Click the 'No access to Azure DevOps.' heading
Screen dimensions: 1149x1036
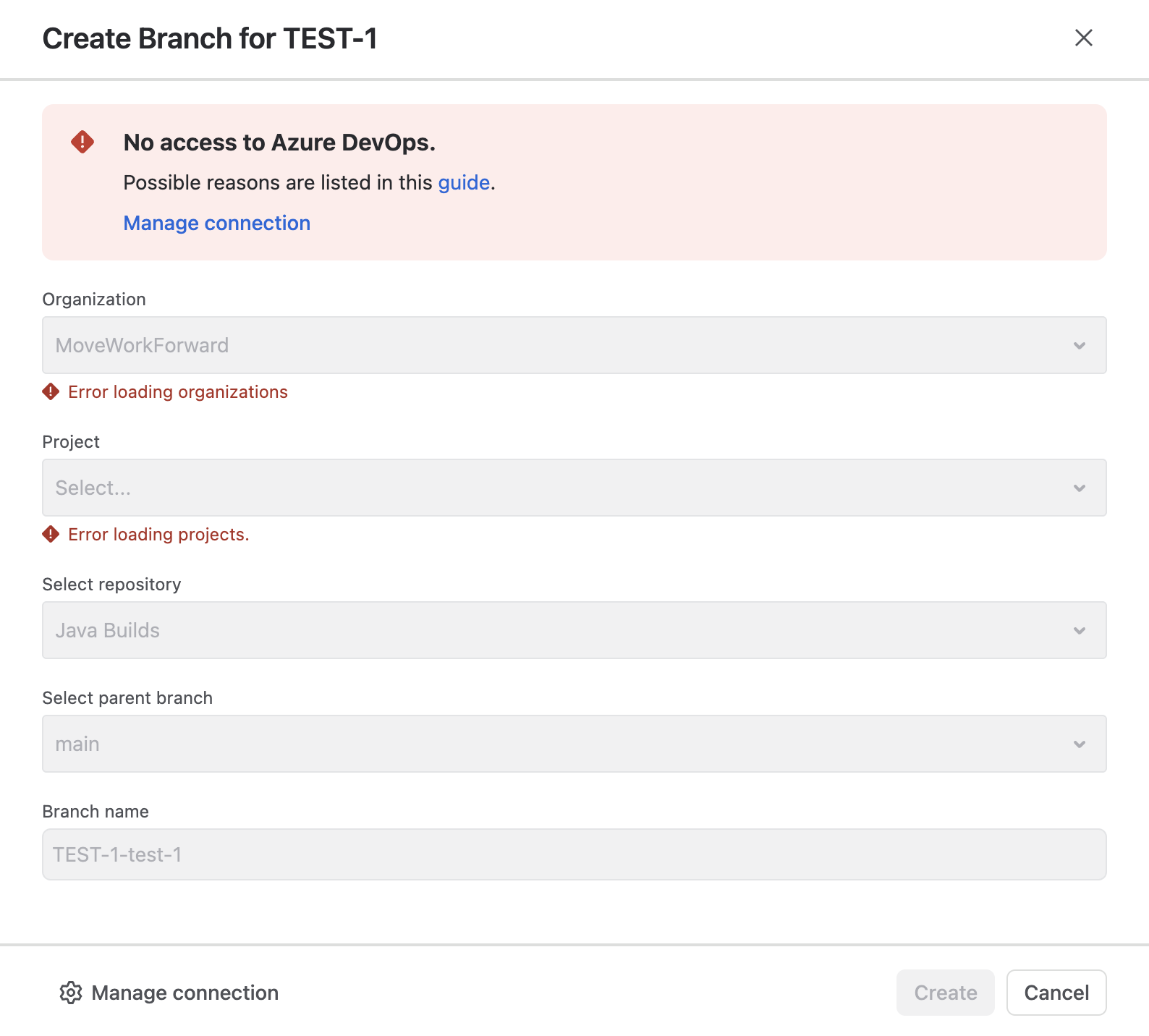tap(280, 143)
